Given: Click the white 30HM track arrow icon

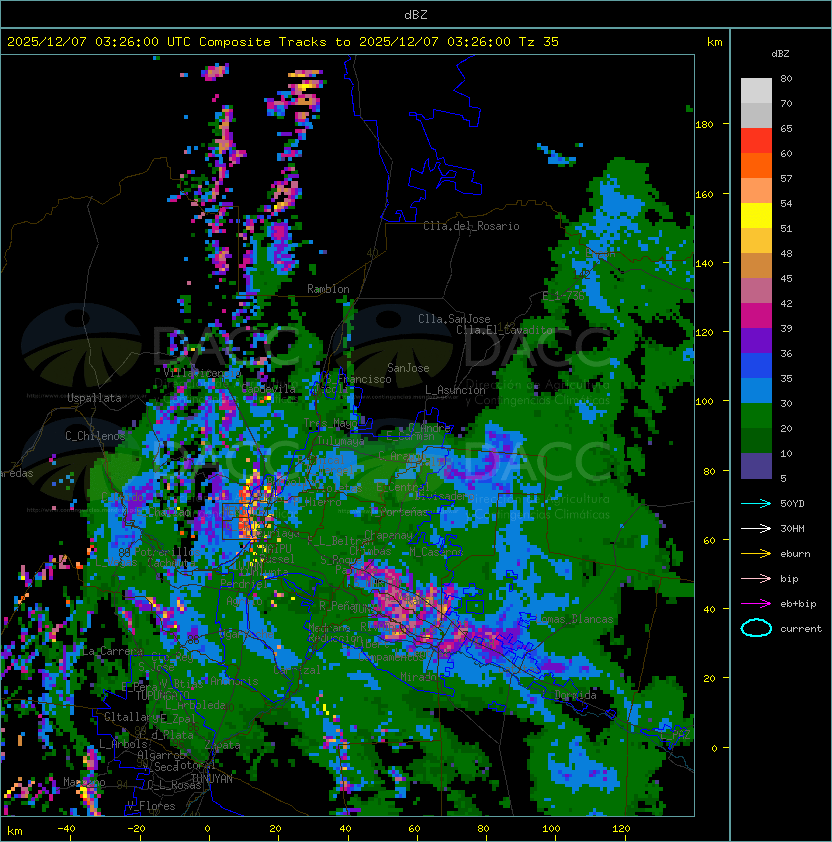Looking at the screenshot, I should [756, 528].
